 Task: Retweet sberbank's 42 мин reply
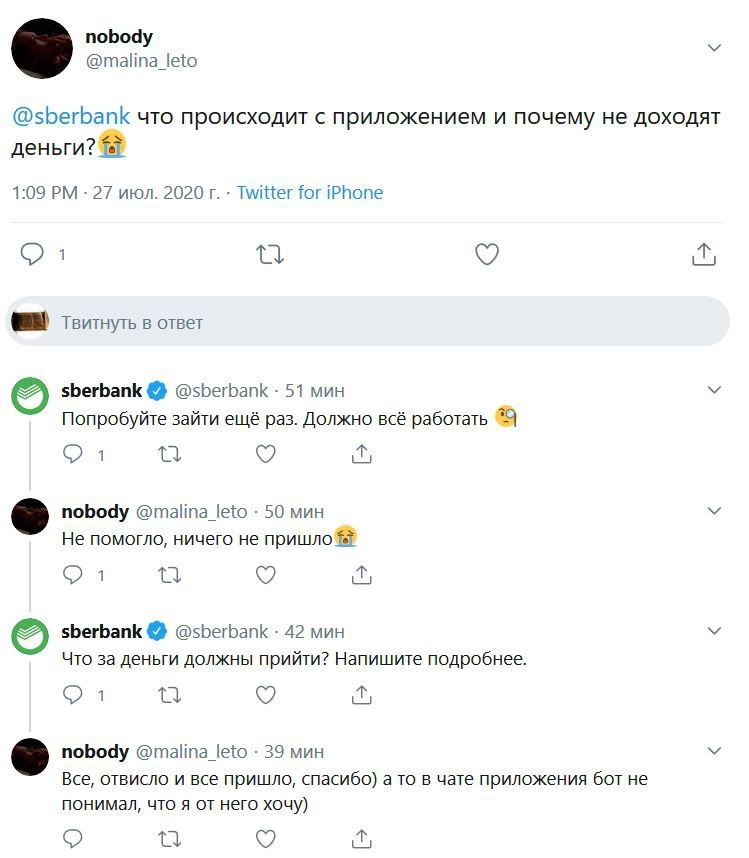pos(171,694)
